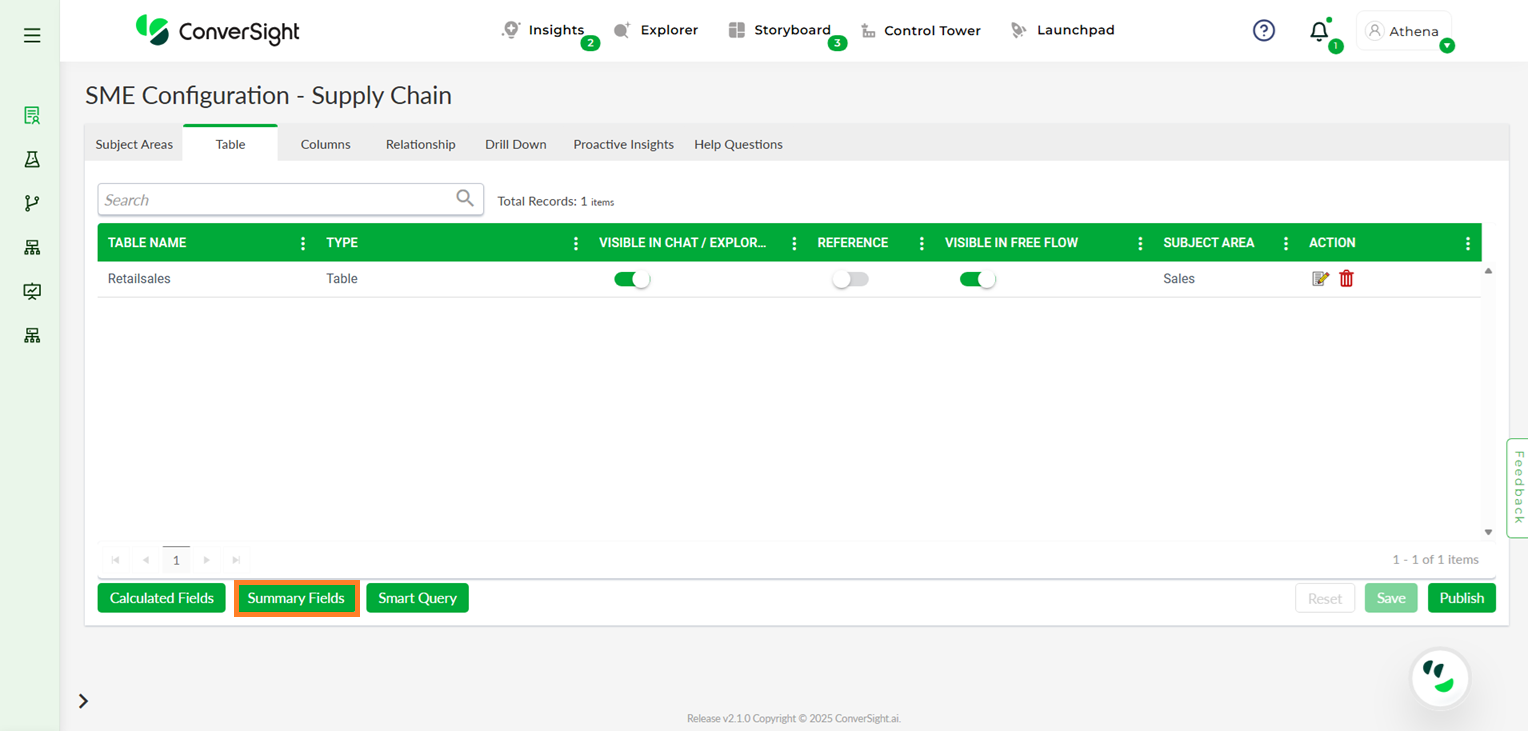Screen dimensions: 1528x731
Task: Click the table's vertical scrollbar down arrow
Action: pos(1488,532)
